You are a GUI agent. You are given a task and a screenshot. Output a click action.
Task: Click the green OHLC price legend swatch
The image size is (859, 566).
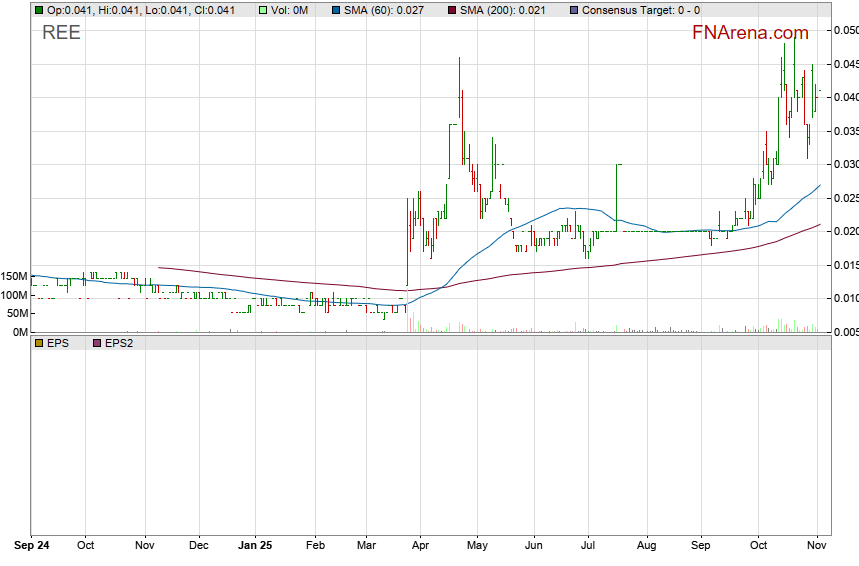pos(39,10)
